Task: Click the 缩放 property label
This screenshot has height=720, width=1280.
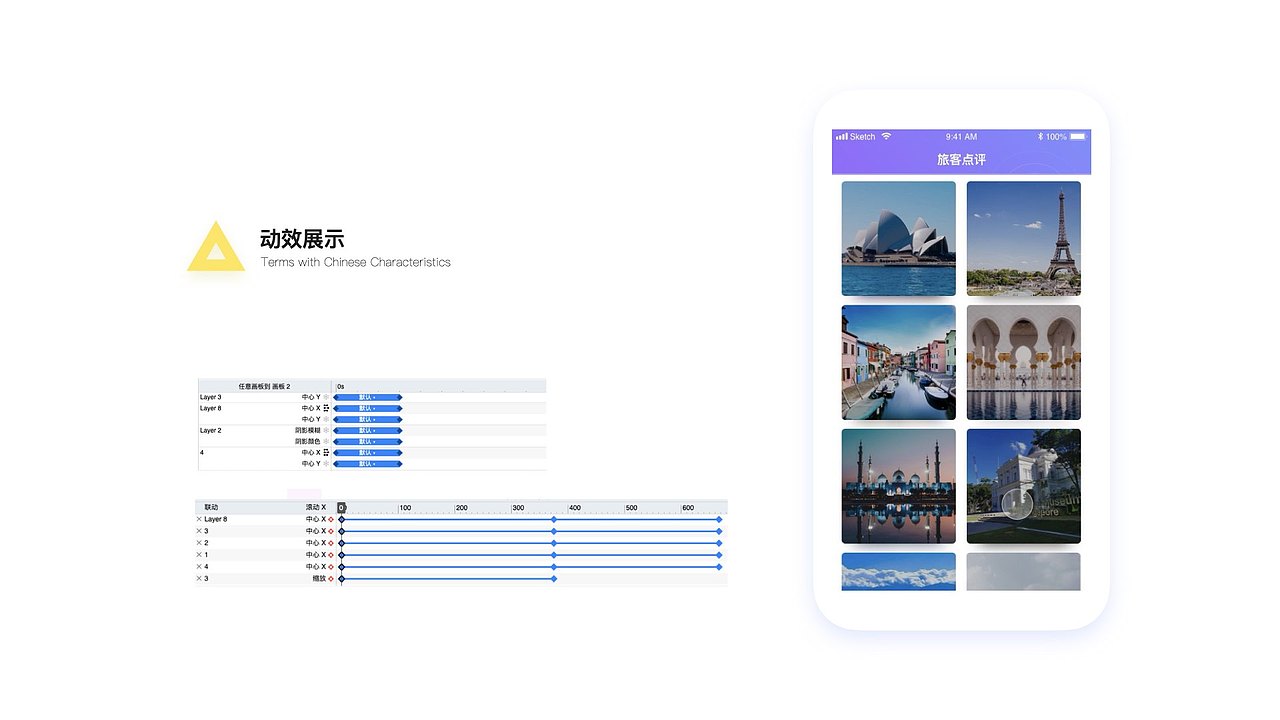Action: coord(319,579)
